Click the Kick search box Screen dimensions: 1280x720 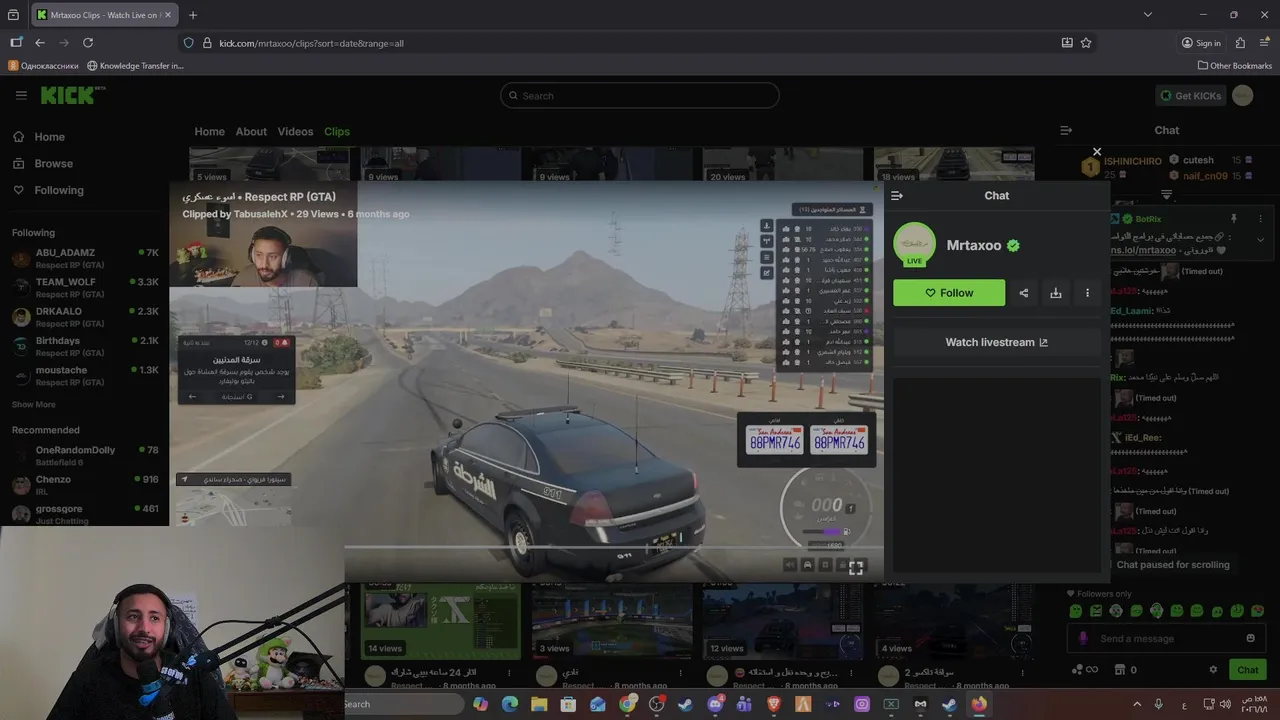(640, 95)
